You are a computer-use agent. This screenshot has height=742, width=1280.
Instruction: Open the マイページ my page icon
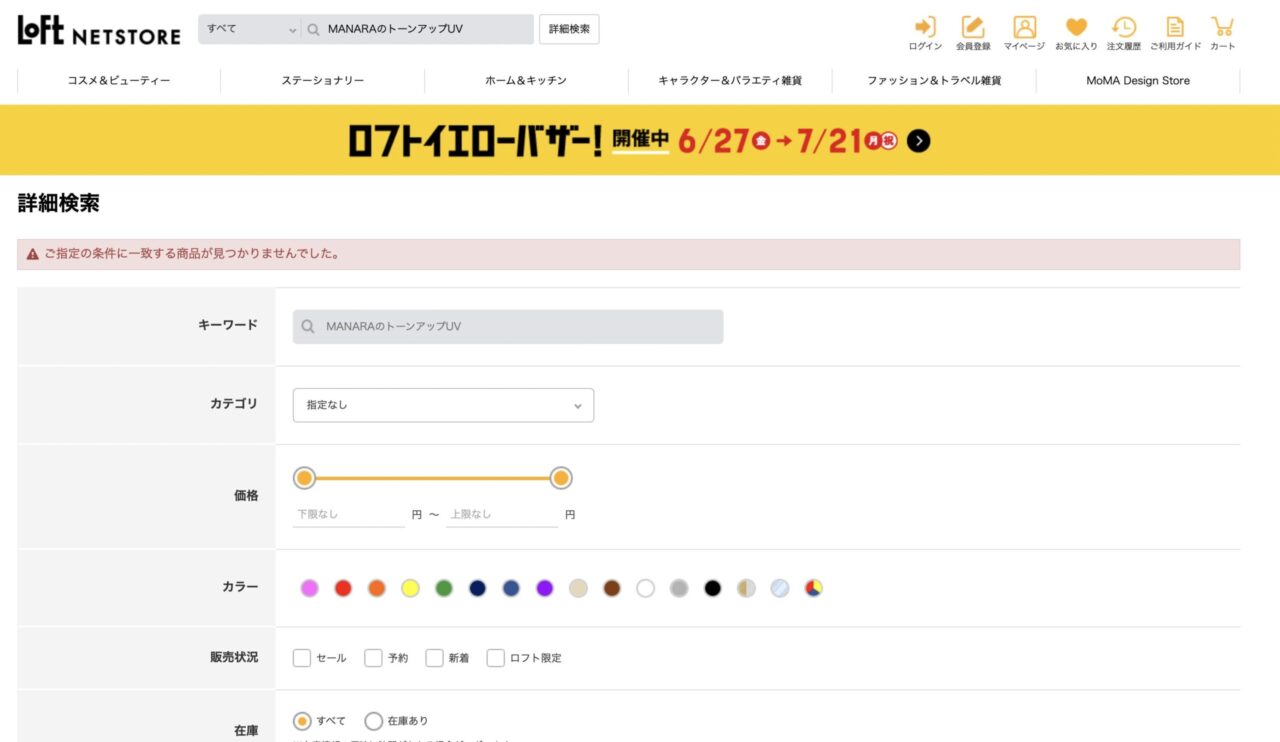point(1024,33)
